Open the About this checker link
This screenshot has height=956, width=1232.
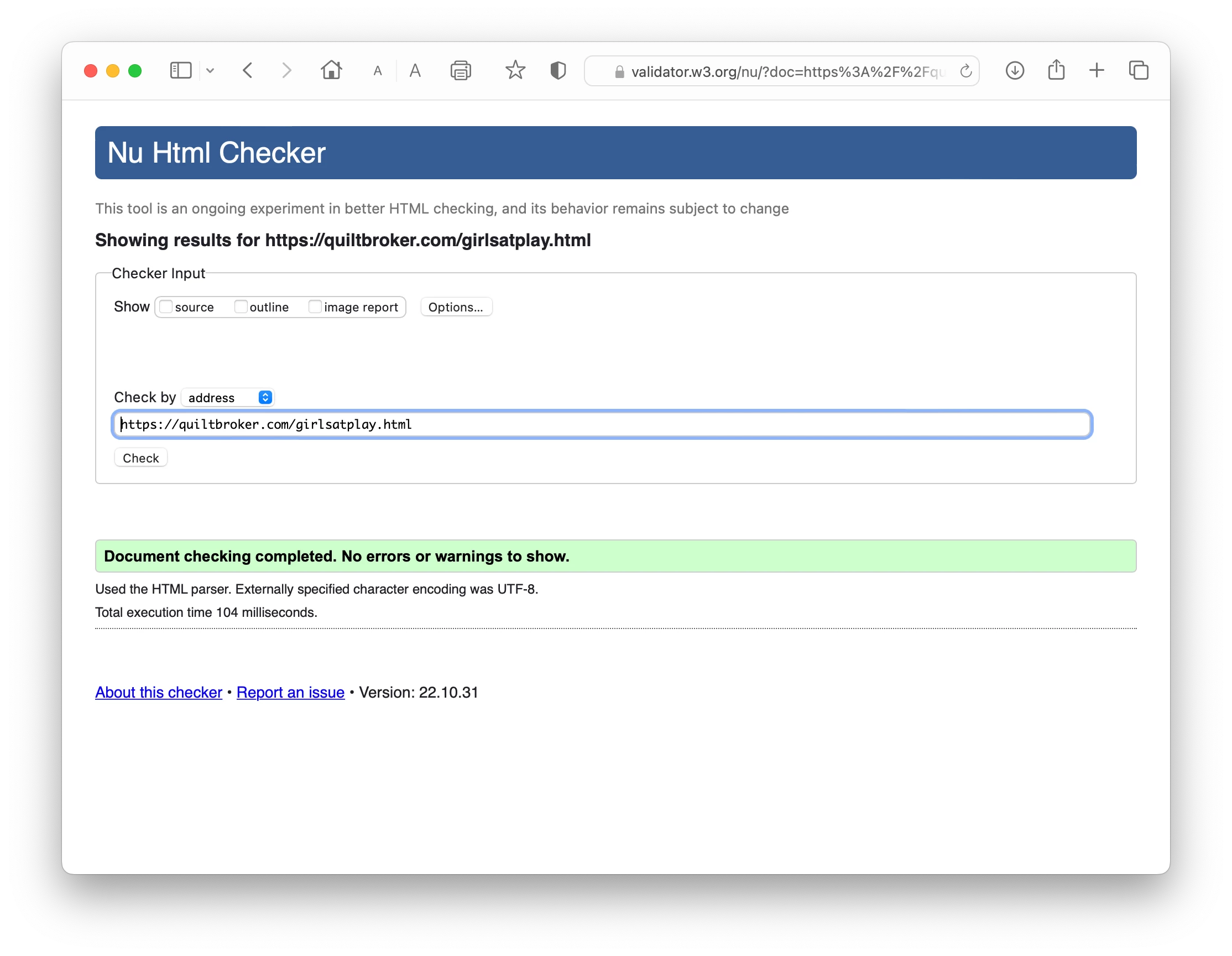[159, 692]
